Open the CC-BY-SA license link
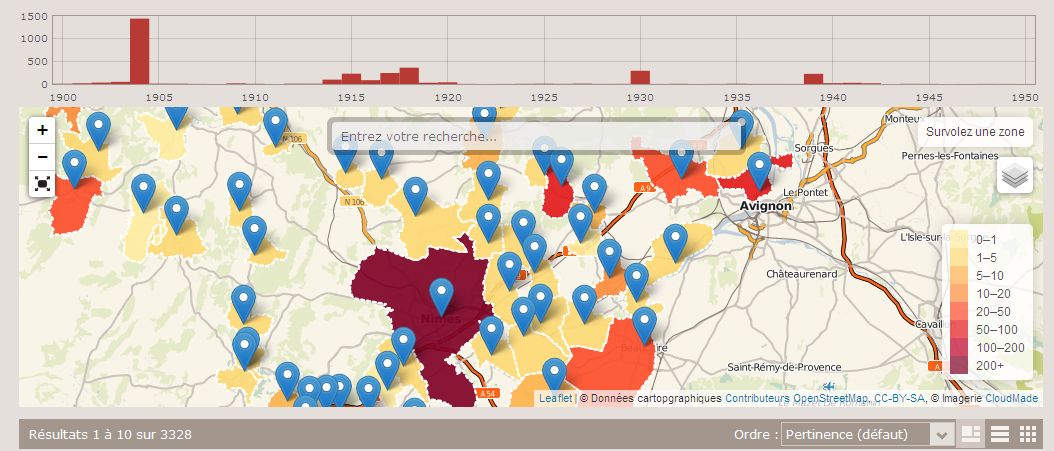Image resolution: width=1054 pixels, height=451 pixels. (899, 398)
